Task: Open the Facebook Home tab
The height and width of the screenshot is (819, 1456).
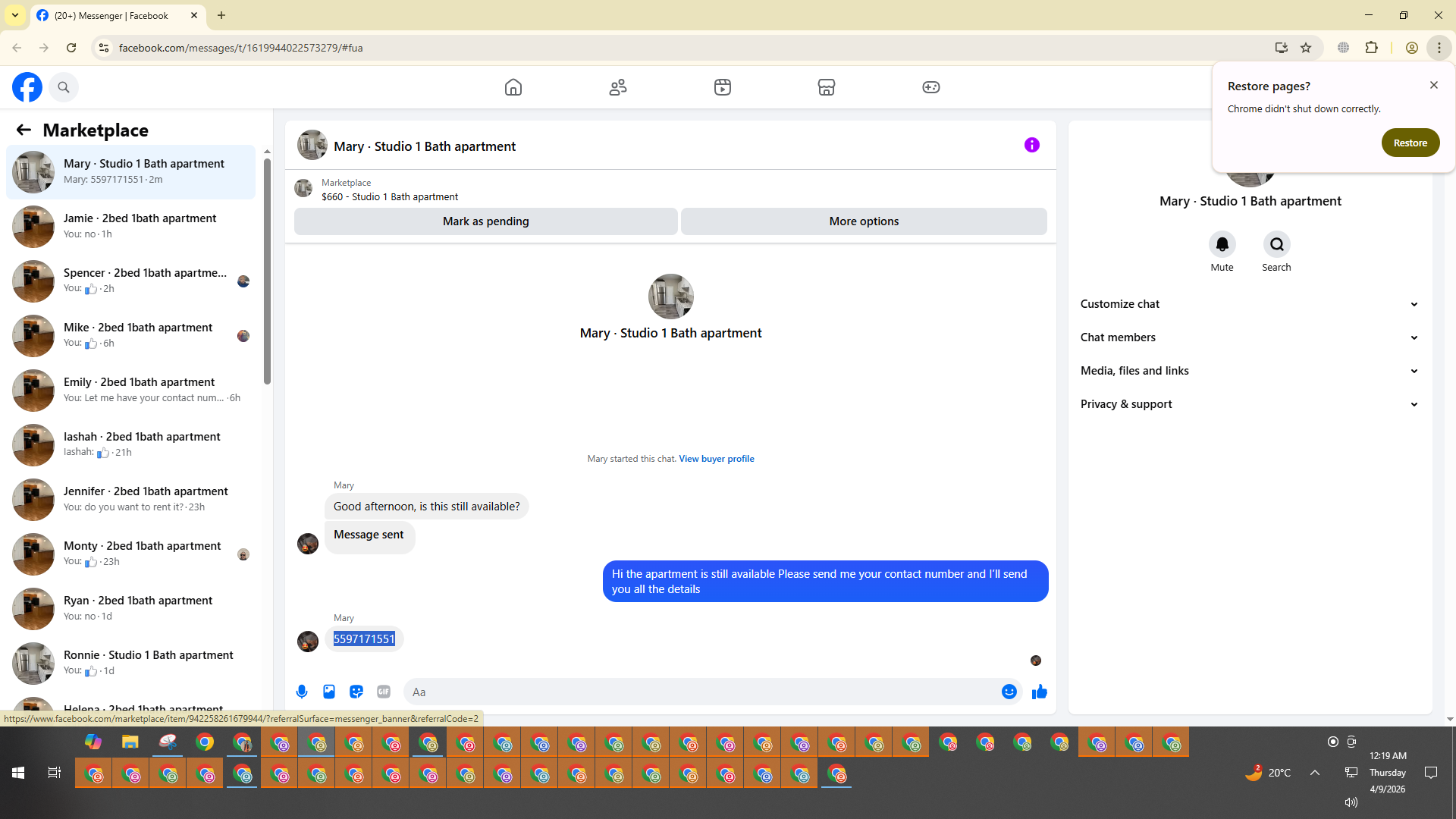Action: pos(513,87)
